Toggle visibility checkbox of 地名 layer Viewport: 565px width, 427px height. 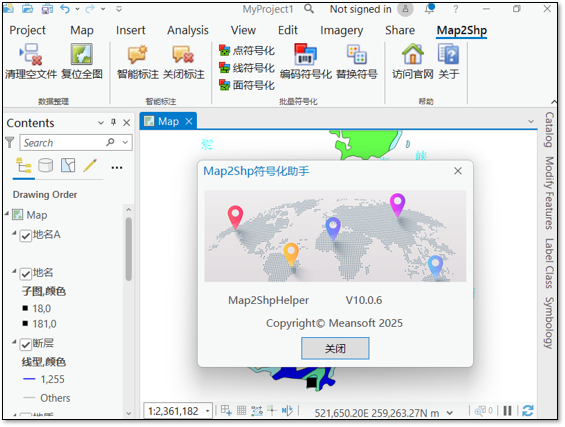coord(26,274)
